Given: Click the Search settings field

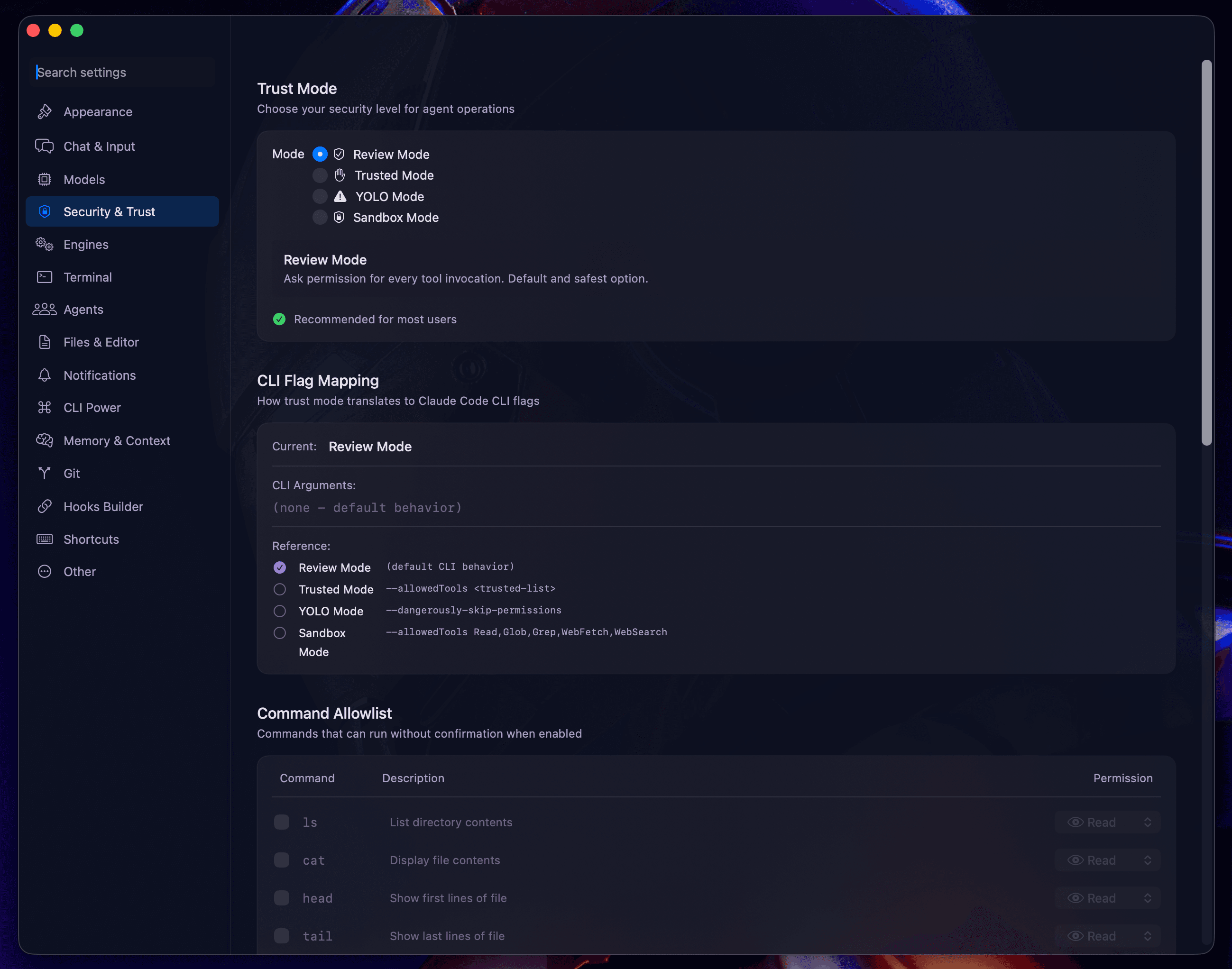Looking at the screenshot, I should point(121,72).
